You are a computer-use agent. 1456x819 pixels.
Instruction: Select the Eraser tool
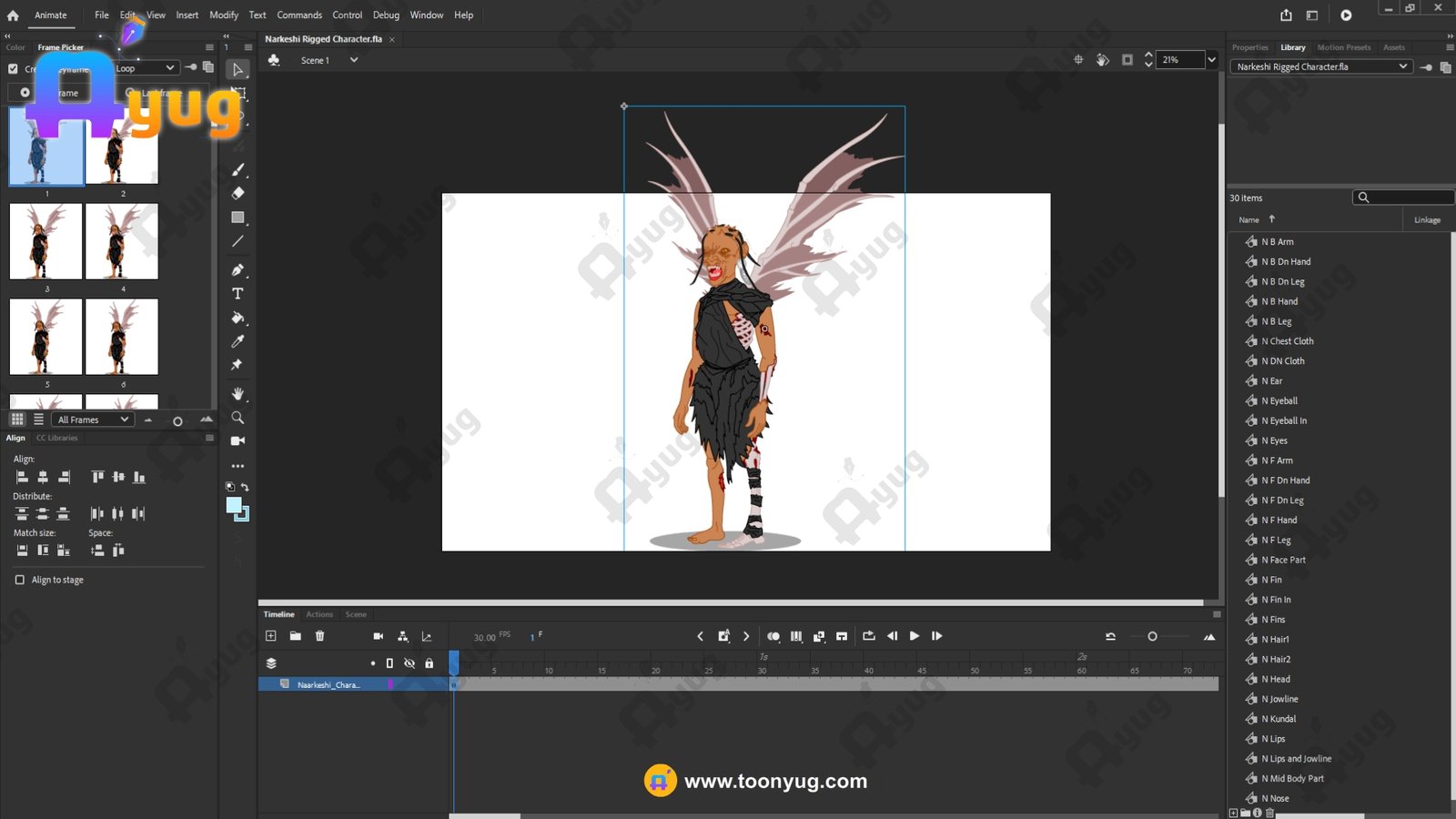(238, 193)
